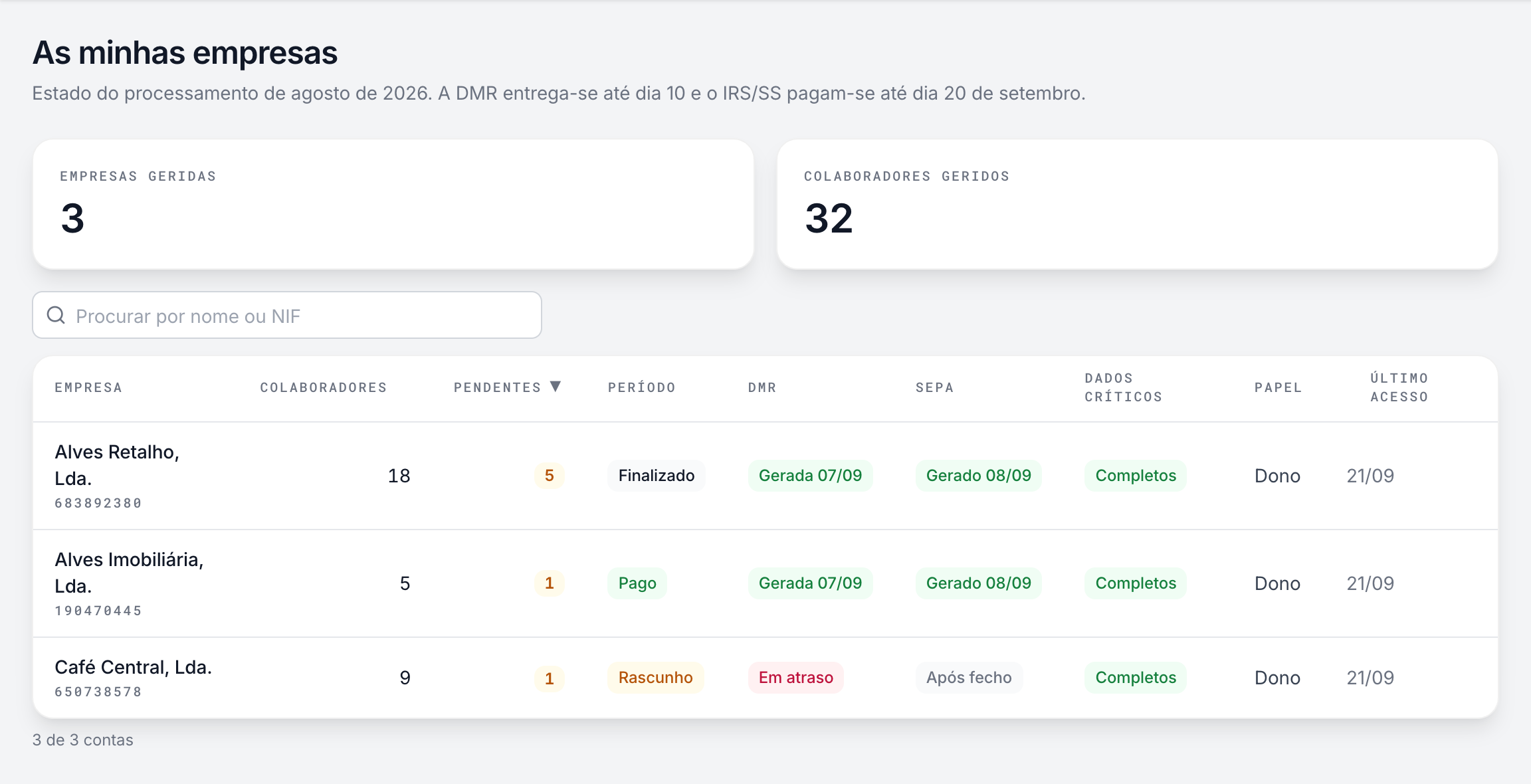Viewport: 1531px width, 784px height.
Task: Click the 'Em atraso' DMR badge
Action: [796, 678]
